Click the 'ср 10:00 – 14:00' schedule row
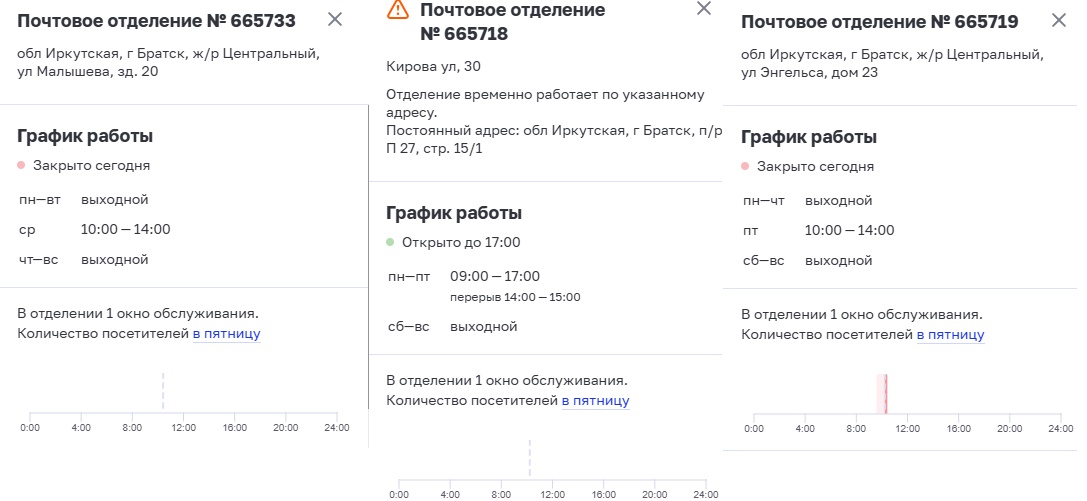This screenshot has height=501, width=1087. (x=94, y=229)
